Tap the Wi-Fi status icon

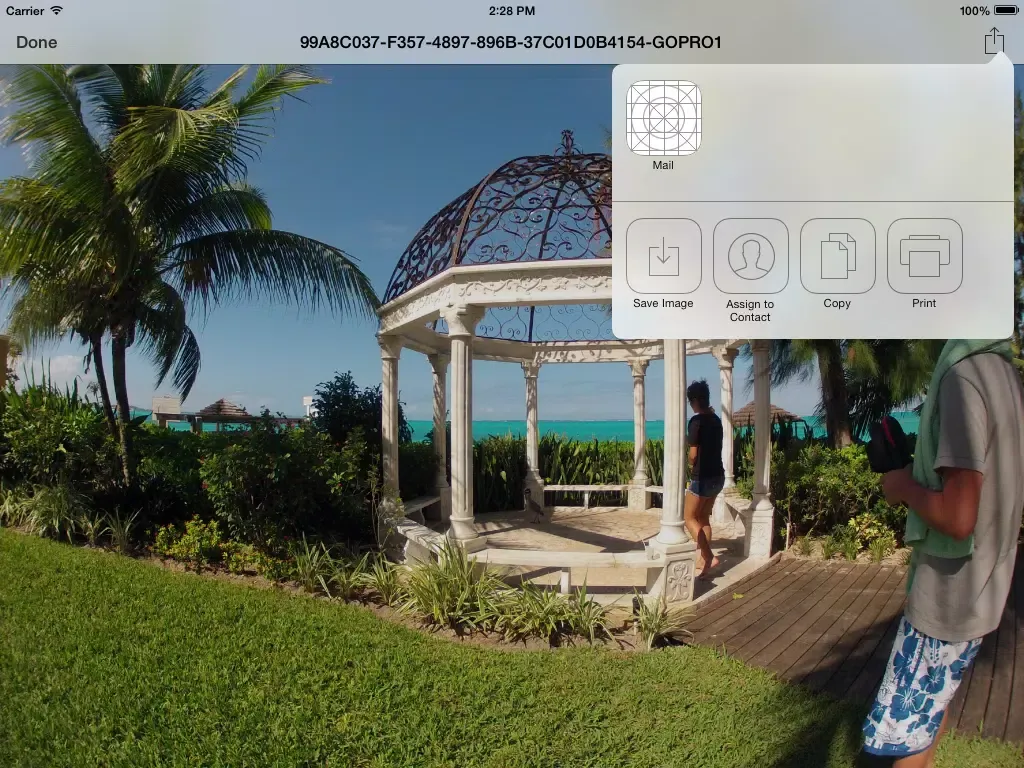56,10
